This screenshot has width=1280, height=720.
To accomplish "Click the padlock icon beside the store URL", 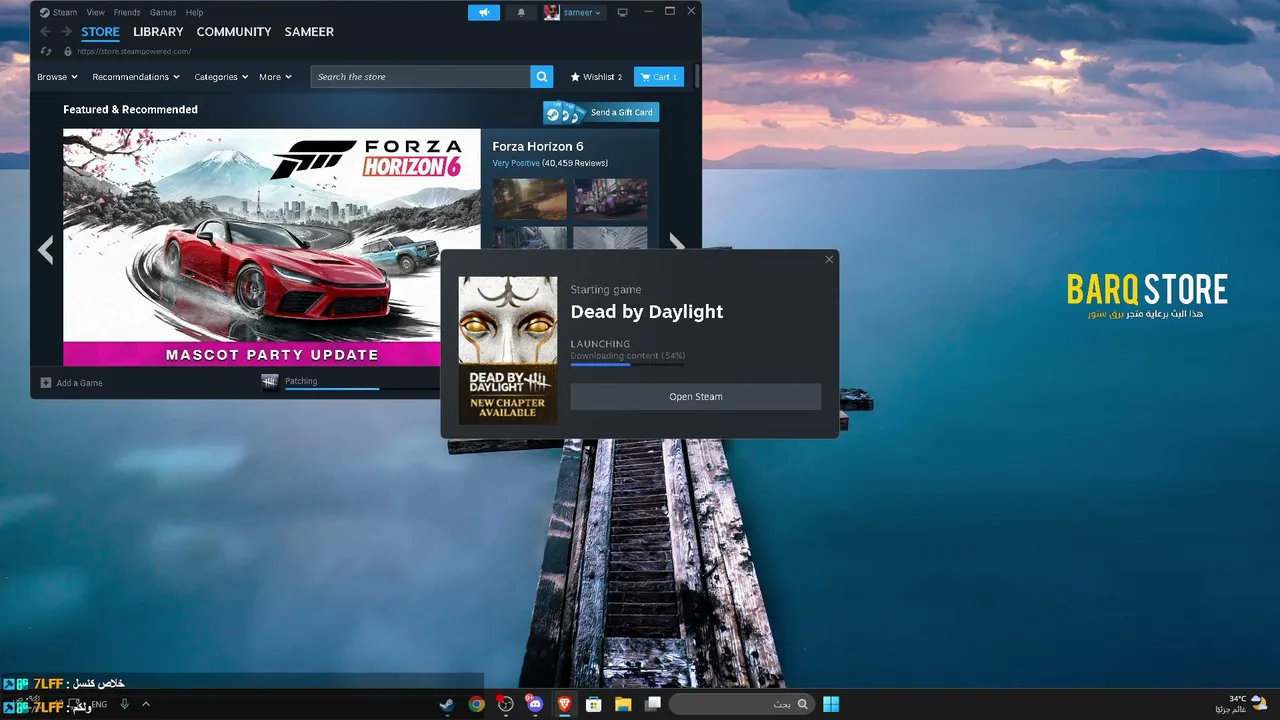I will [68, 51].
